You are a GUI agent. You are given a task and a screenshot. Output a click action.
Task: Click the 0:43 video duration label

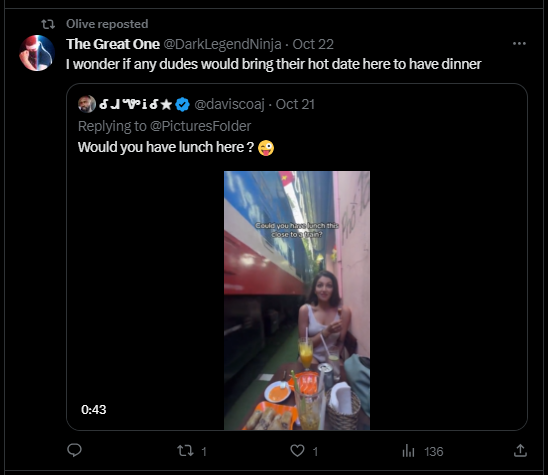[x=93, y=409]
